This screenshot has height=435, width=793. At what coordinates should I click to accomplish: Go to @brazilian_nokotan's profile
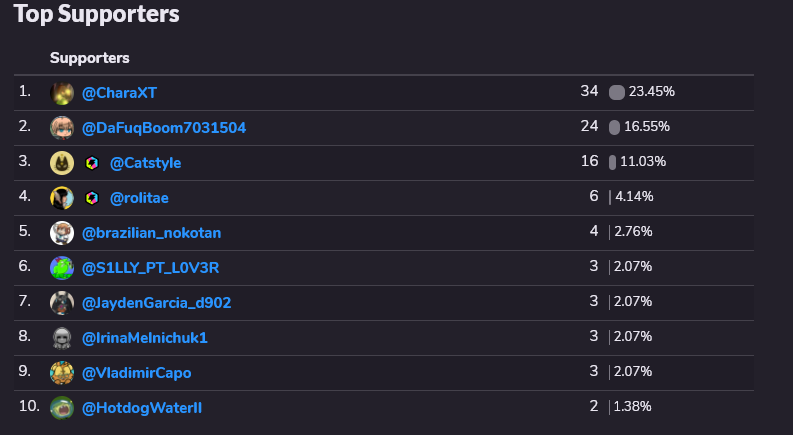click(x=151, y=233)
